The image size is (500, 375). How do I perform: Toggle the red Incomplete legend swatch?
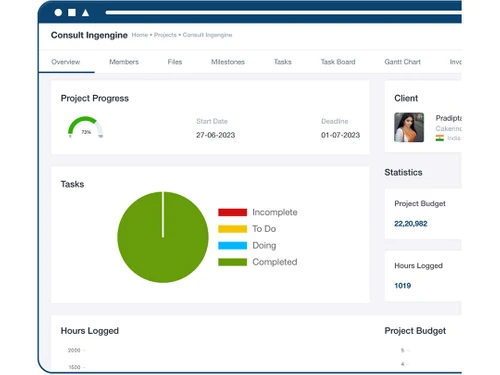click(233, 212)
